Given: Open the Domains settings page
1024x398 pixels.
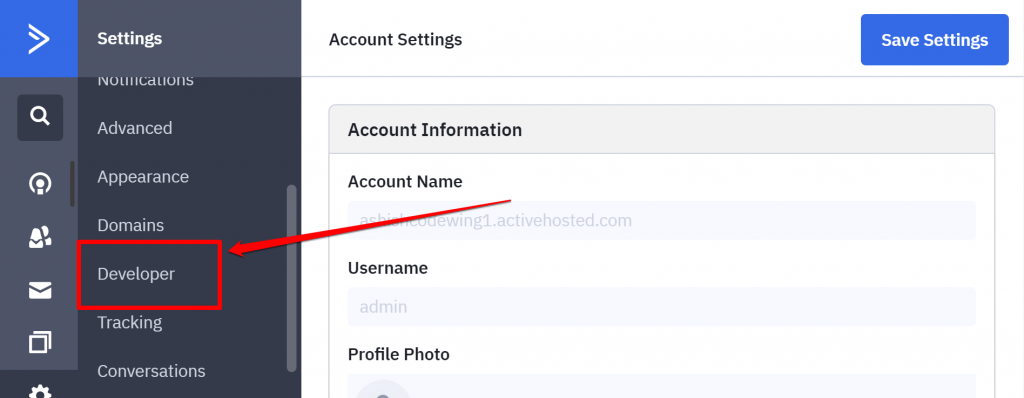Looking at the screenshot, I should point(131,225).
